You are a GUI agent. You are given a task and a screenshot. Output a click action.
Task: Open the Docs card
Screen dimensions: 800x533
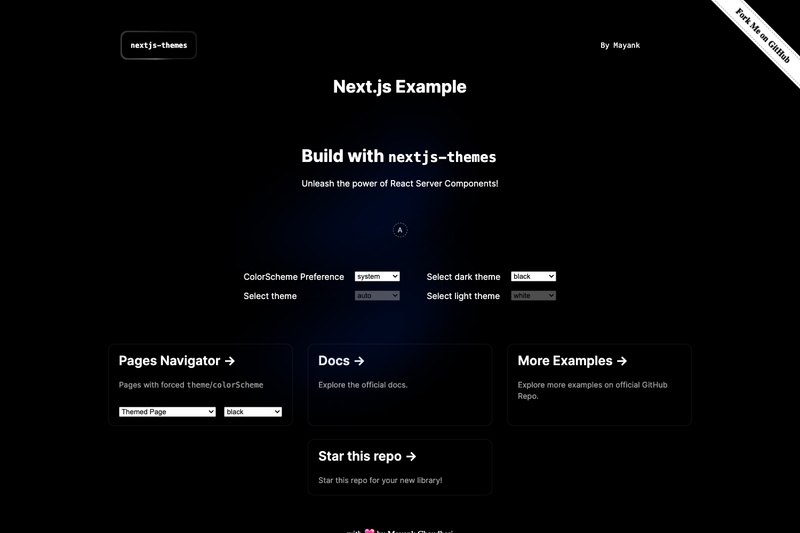tap(400, 385)
